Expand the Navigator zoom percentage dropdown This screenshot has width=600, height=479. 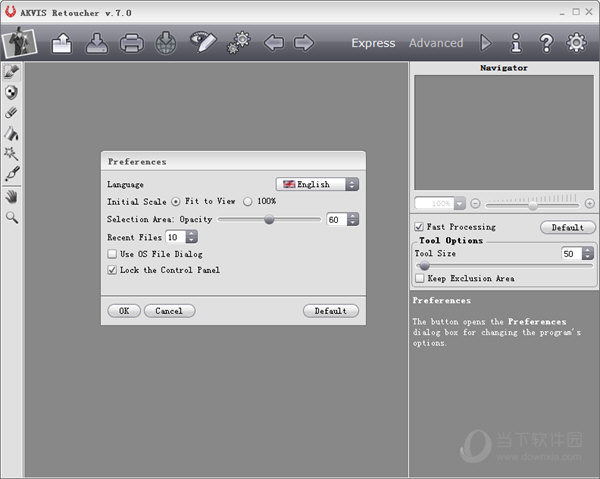[460, 203]
